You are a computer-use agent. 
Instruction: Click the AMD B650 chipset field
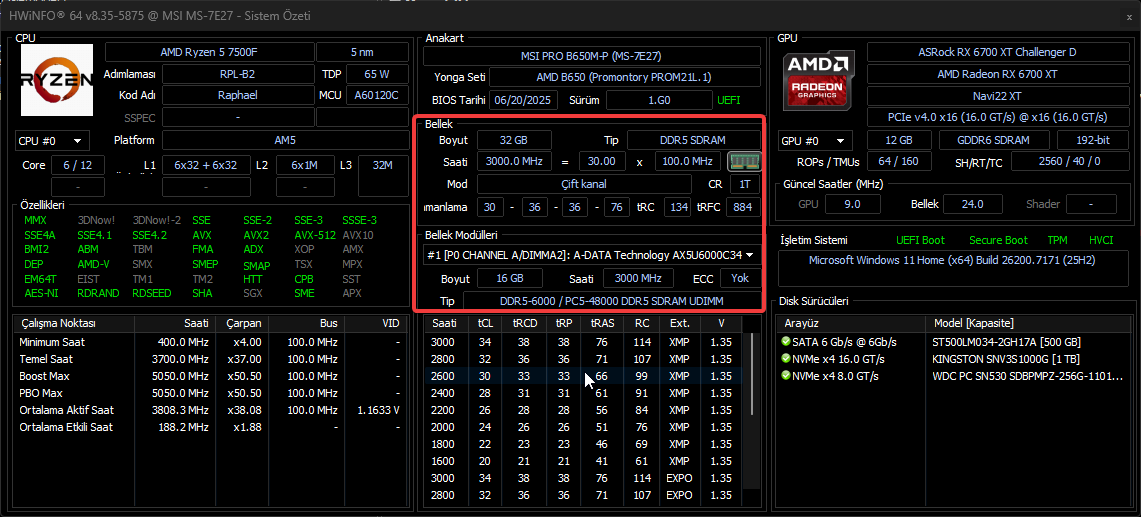tap(624, 77)
